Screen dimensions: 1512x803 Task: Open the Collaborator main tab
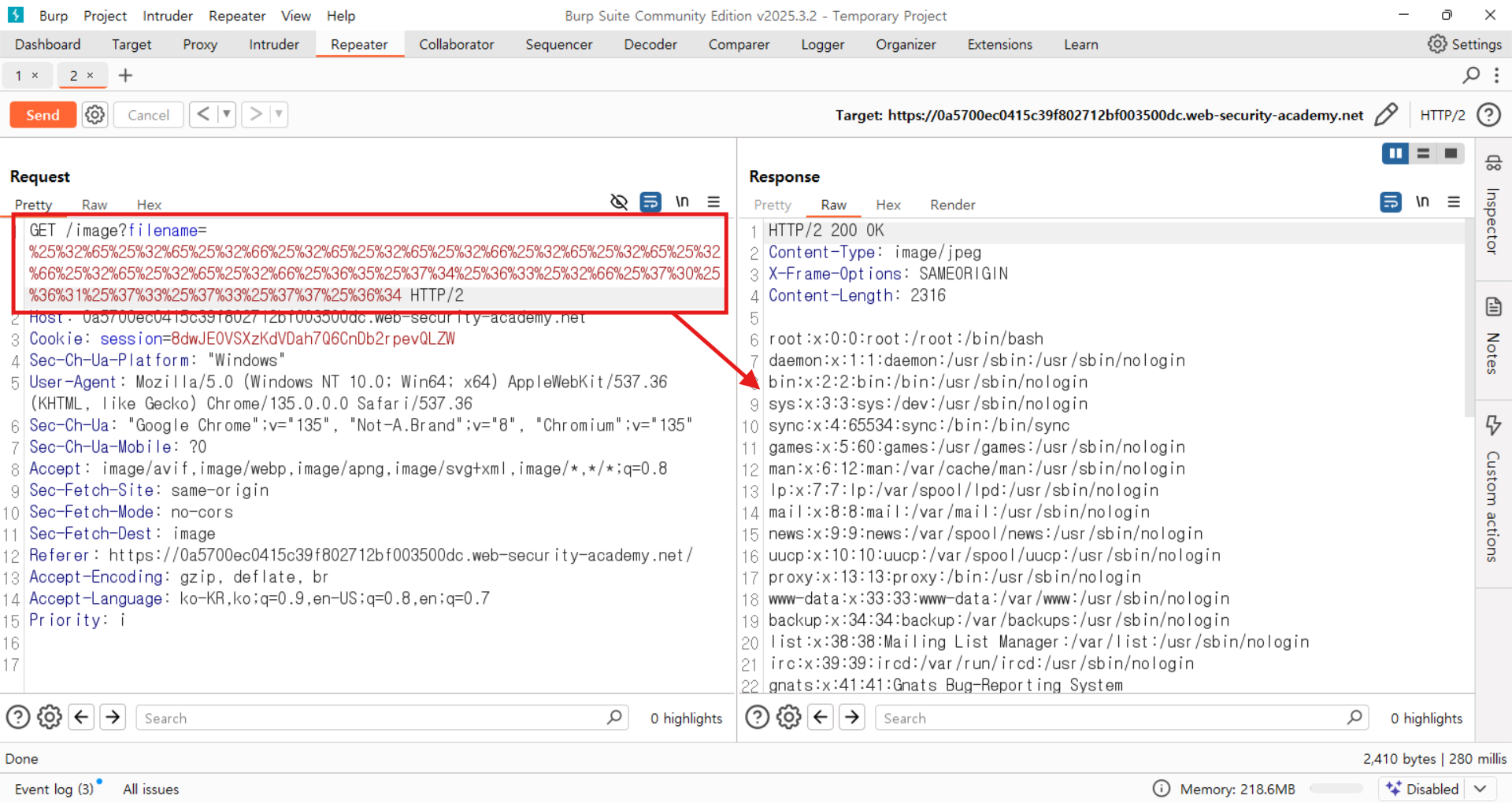click(457, 45)
